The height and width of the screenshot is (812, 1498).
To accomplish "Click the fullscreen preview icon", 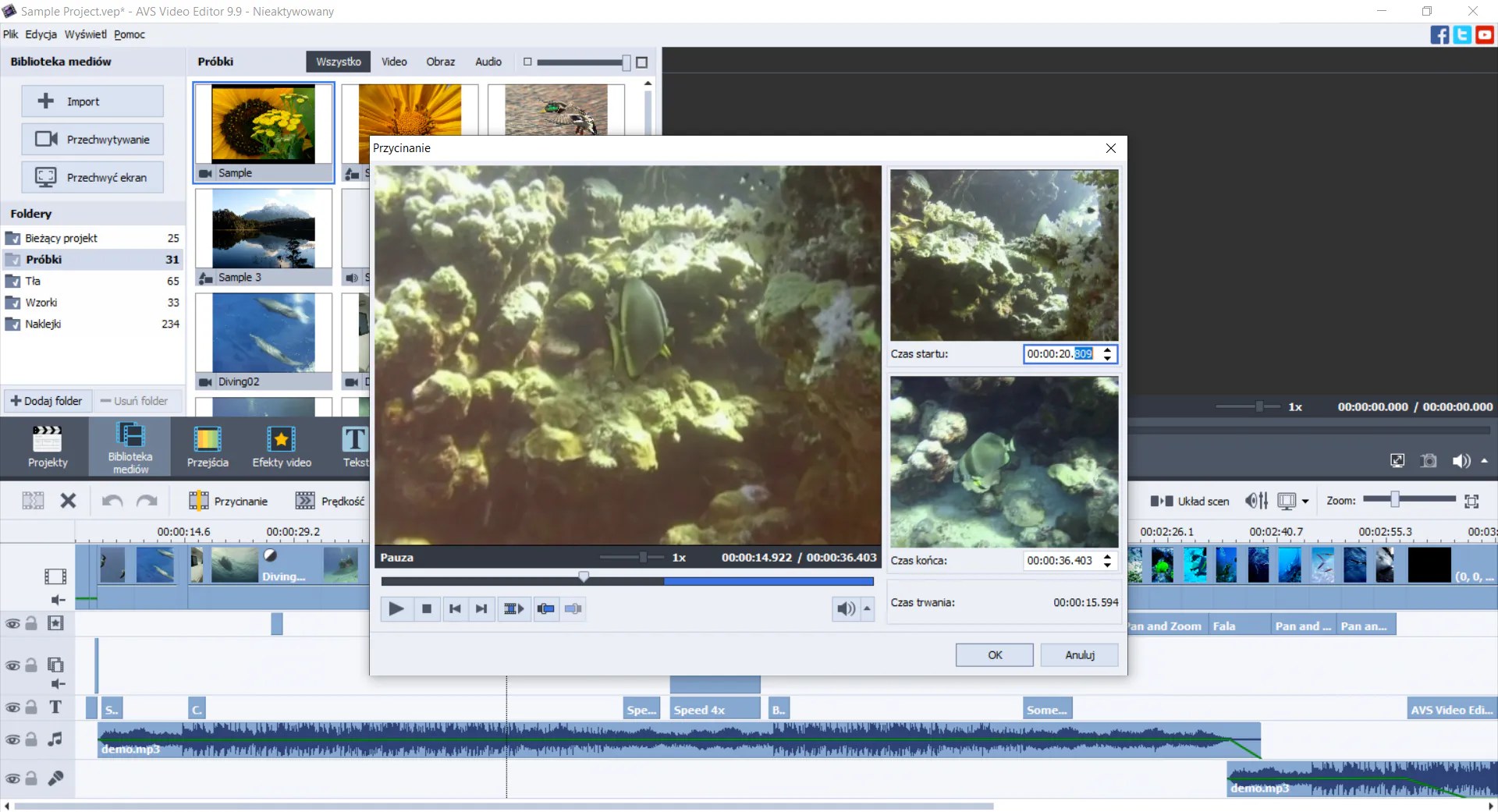I will point(1397,461).
